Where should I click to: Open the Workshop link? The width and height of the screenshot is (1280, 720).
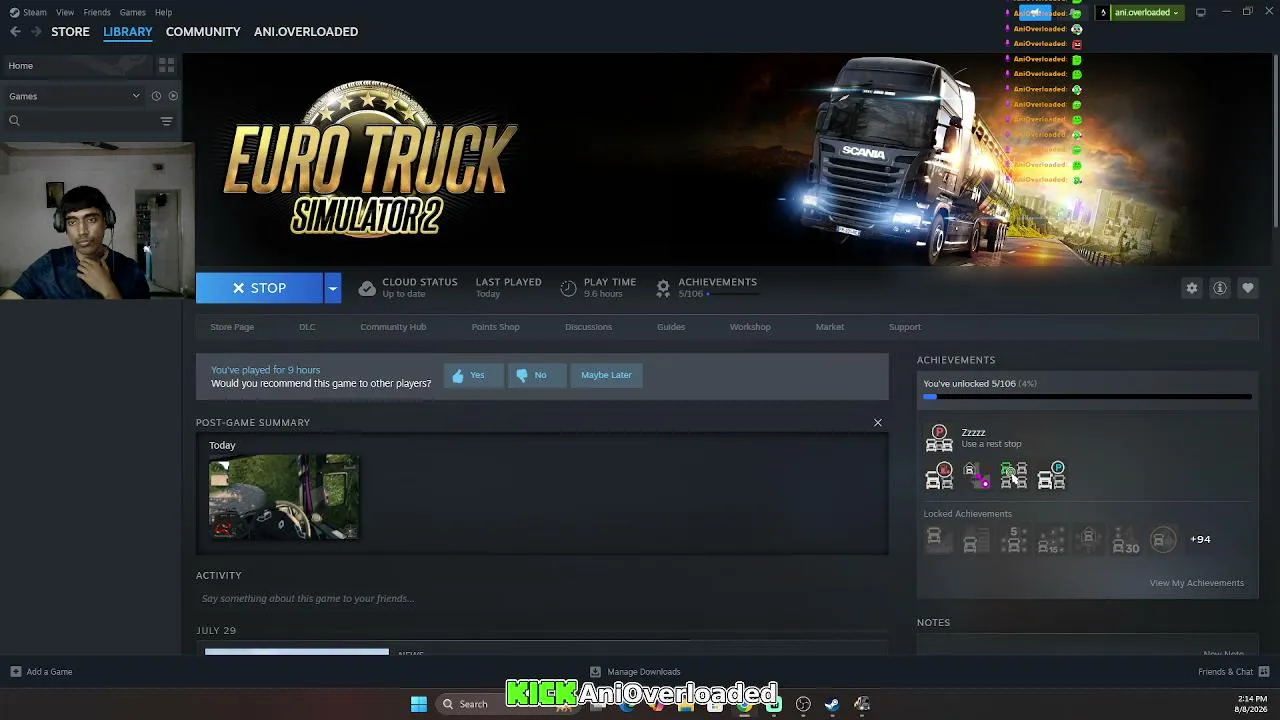750,327
